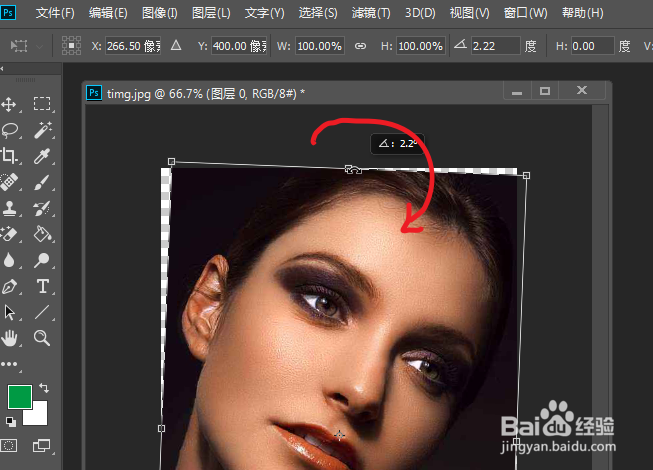Minimize the timg.jpg document window
This screenshot has height=470, width=653.
517,91
